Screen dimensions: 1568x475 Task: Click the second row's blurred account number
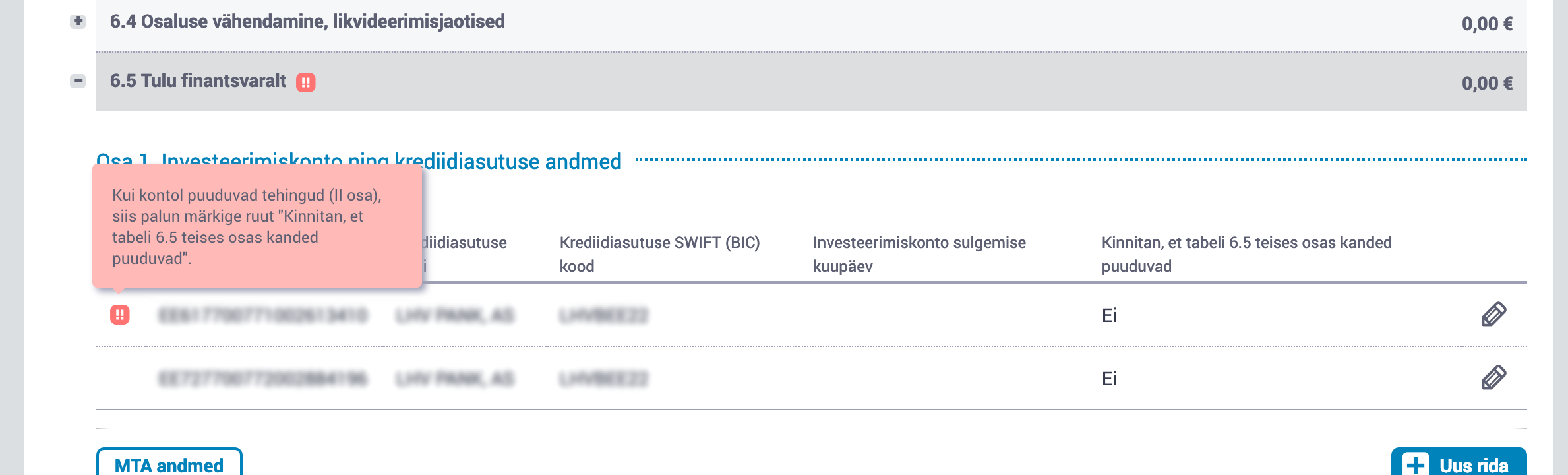click(262, 379)
